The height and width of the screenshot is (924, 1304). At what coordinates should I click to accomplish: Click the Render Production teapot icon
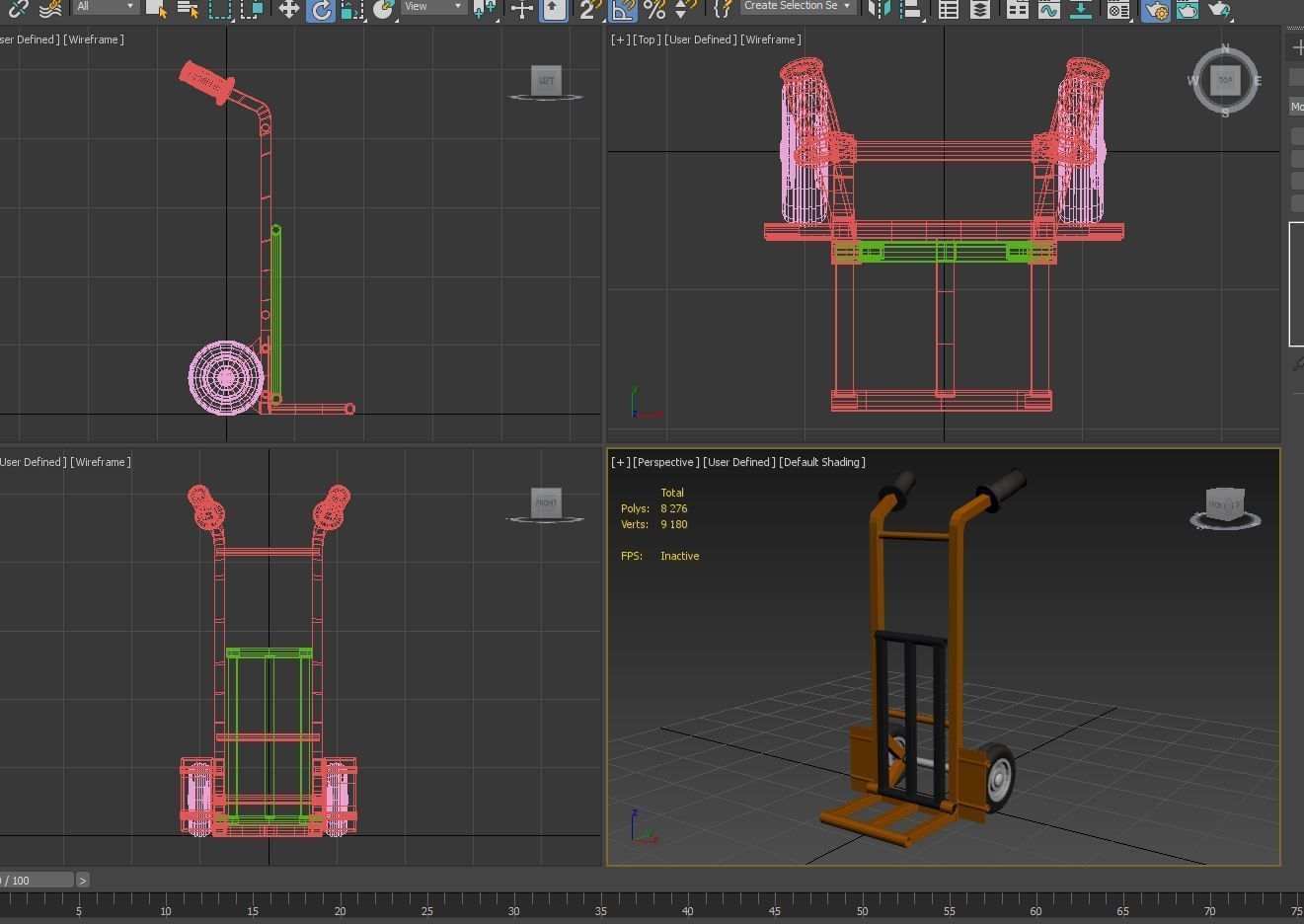click(1219, 9)
